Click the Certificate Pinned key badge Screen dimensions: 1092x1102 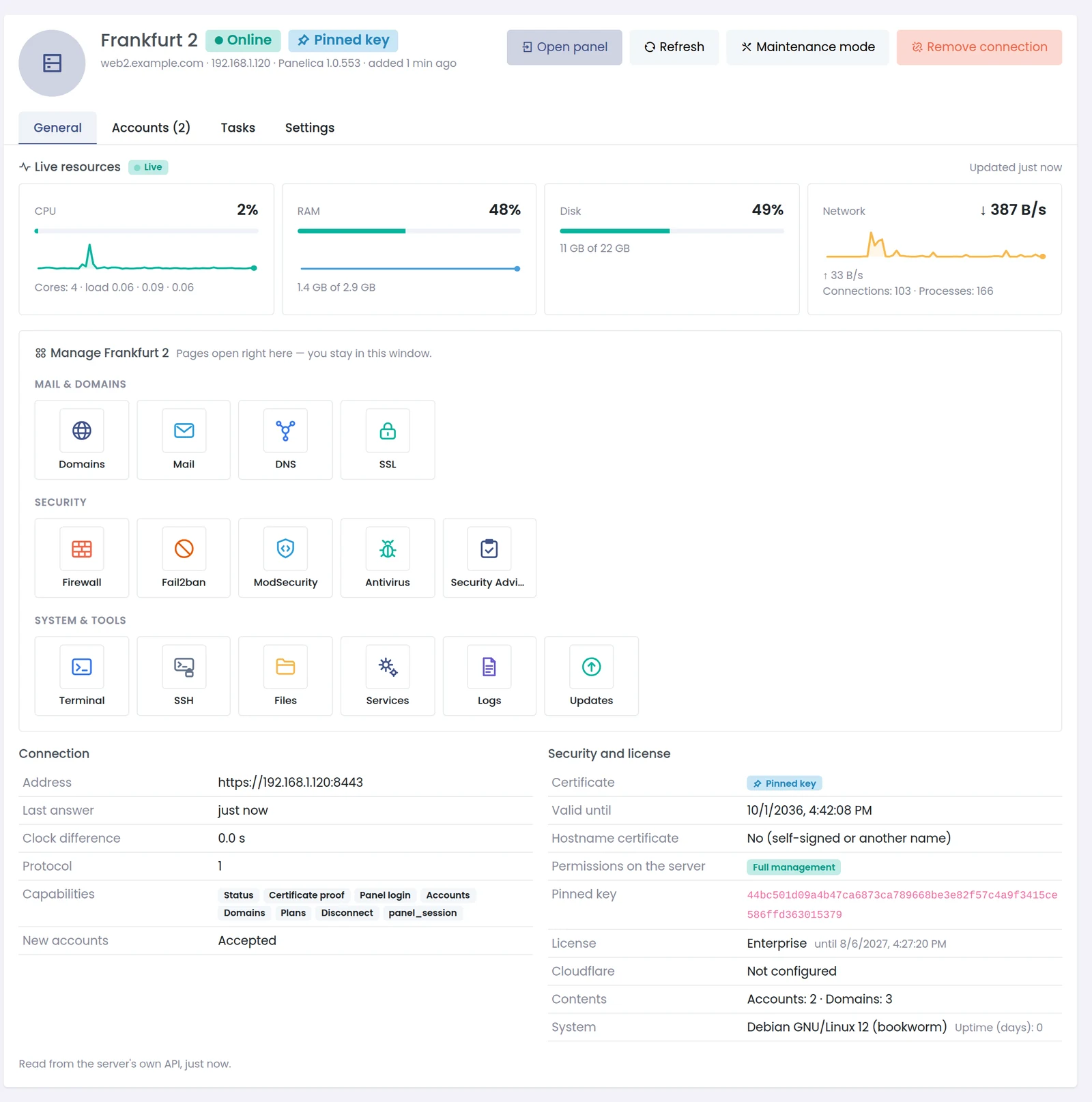click(x=784, y=783)
